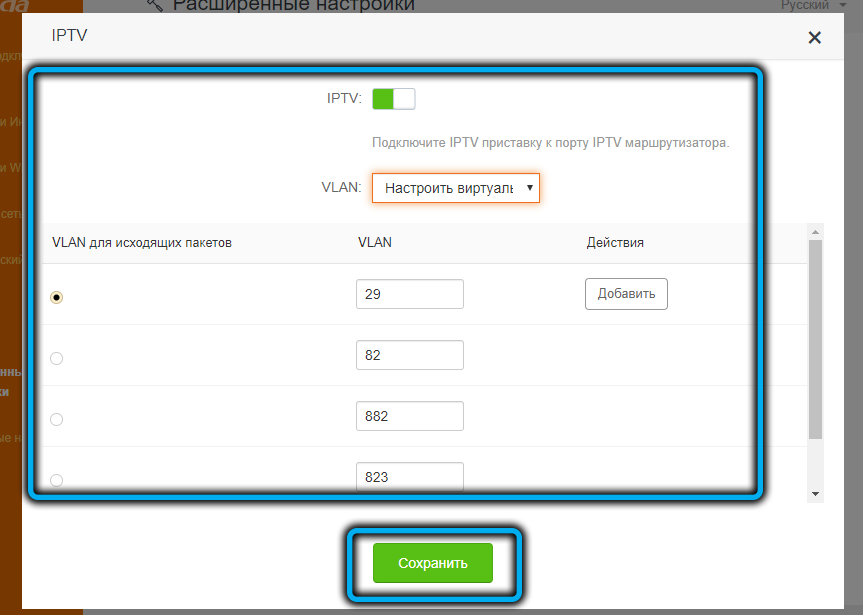Click the VLAN field containing 29

click(410, 294)
